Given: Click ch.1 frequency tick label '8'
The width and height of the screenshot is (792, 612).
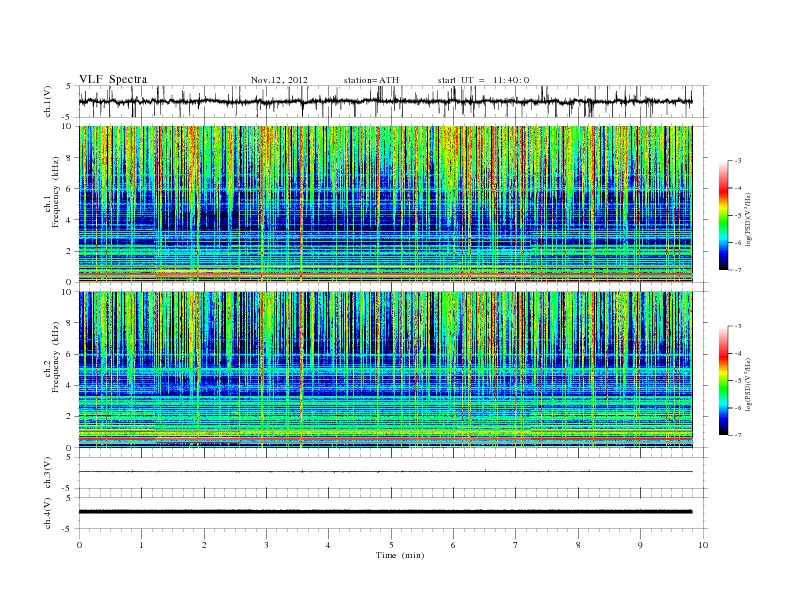Looking at the screenshot, I should [x=70, y=158].
